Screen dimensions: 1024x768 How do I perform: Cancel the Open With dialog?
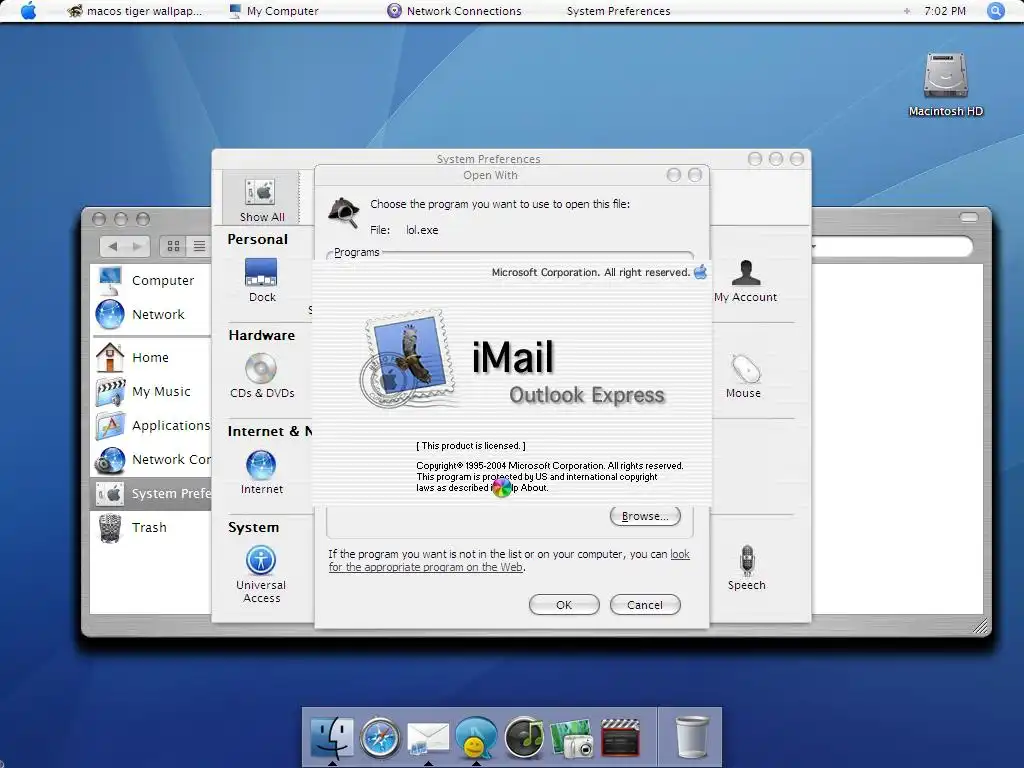645,605
